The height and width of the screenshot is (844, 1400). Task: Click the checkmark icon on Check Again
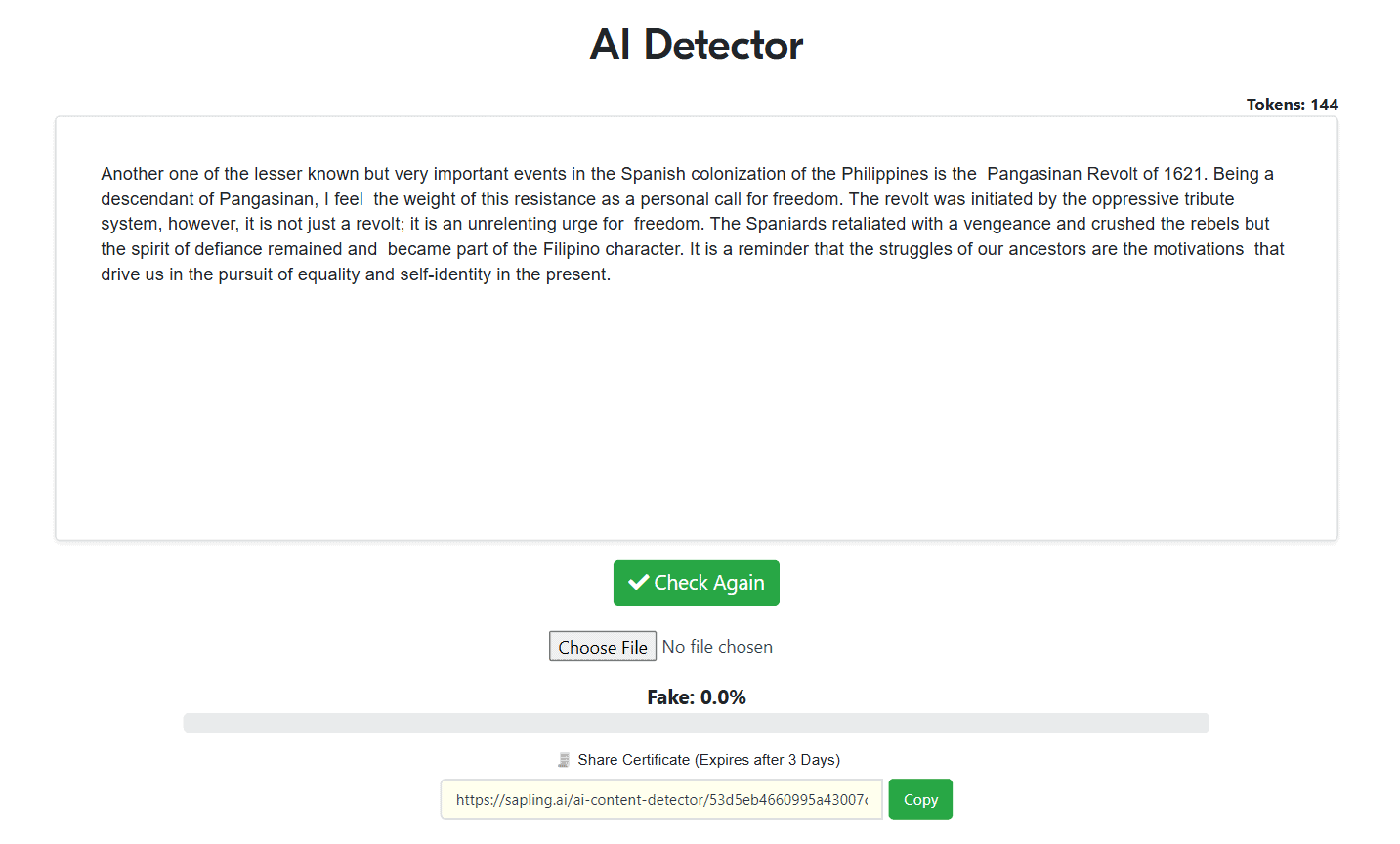click(639, 582)
